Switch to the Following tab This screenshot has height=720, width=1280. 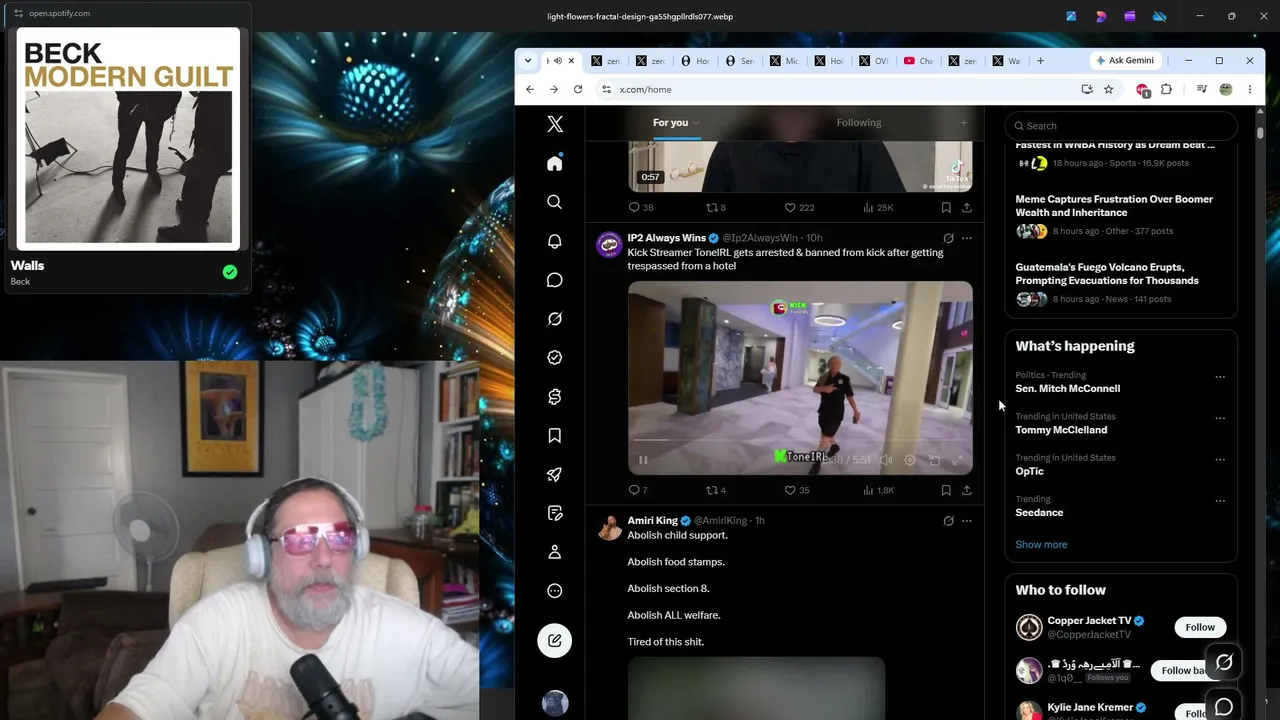point(859,123)
